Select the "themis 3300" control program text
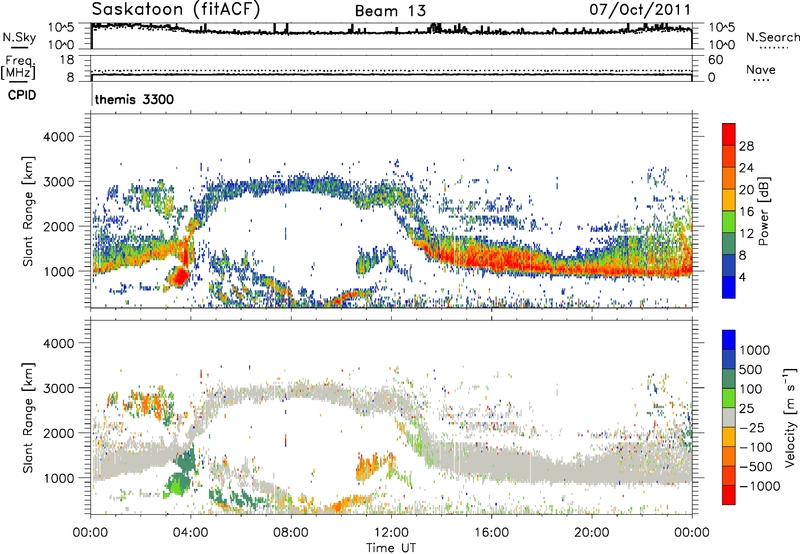The height and width of the screenshot is (554, 800). click(x=134, y=99)
